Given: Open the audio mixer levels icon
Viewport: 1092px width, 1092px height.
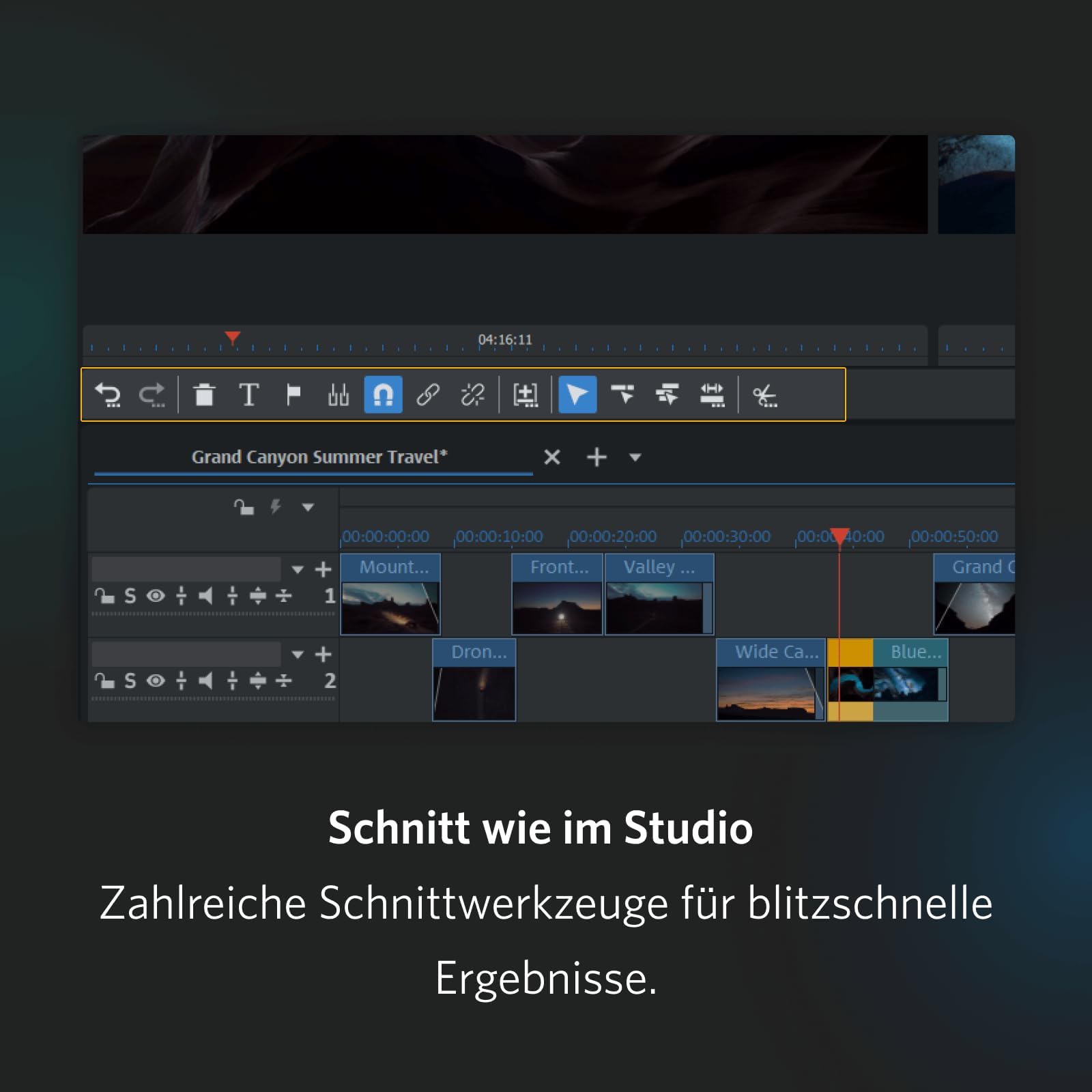Looking at the screenshot, I should pos(338,394).
